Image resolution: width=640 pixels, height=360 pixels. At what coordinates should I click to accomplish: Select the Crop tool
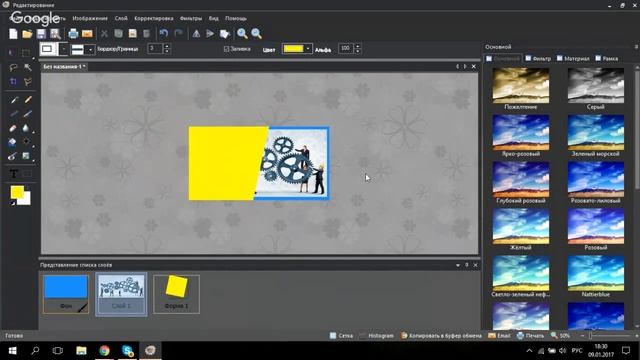pos(13,82)
